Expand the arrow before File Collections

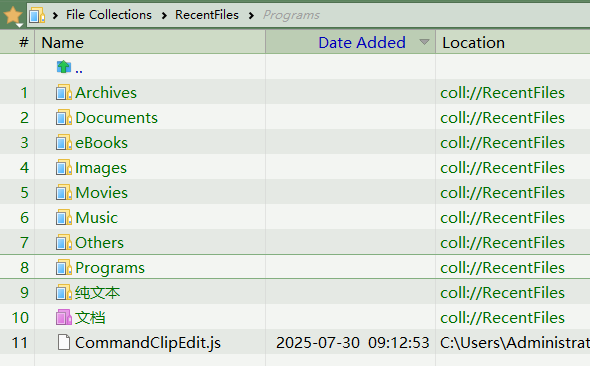(x=55, y=15)
